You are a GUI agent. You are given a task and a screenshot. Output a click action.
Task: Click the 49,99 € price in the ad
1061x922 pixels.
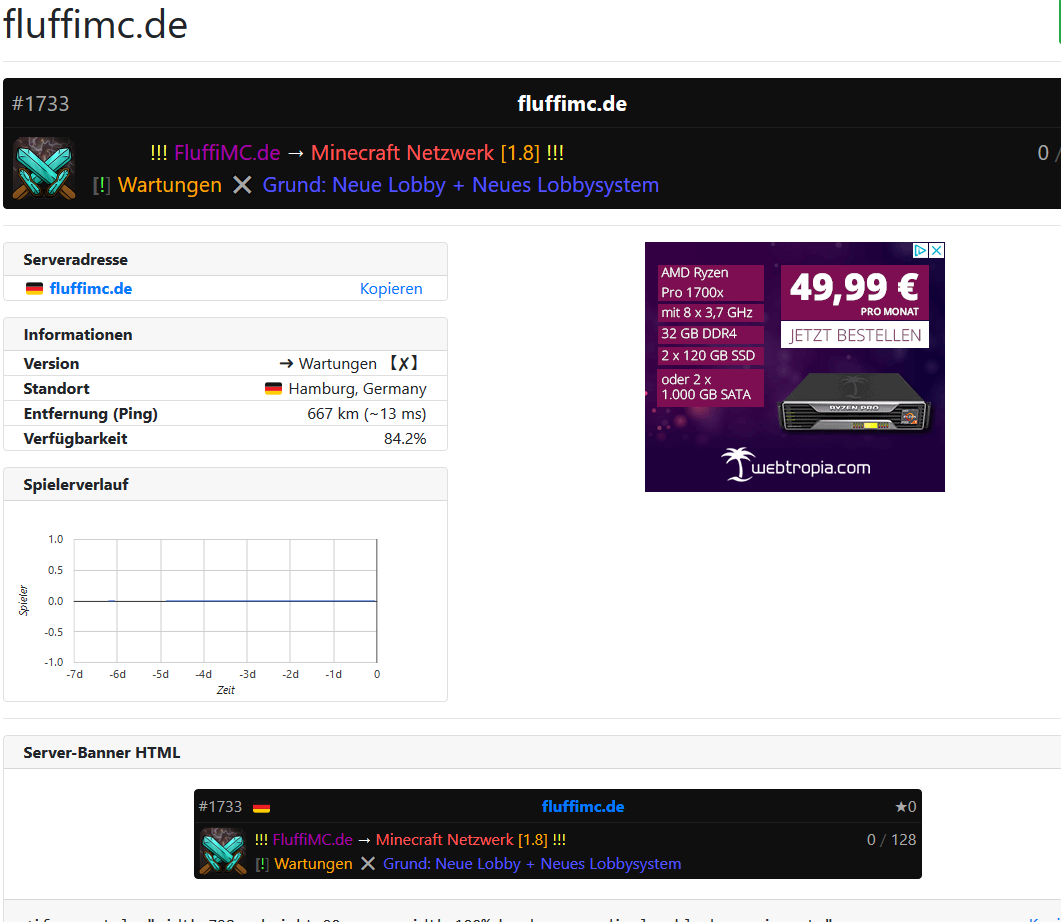(854, 288)
